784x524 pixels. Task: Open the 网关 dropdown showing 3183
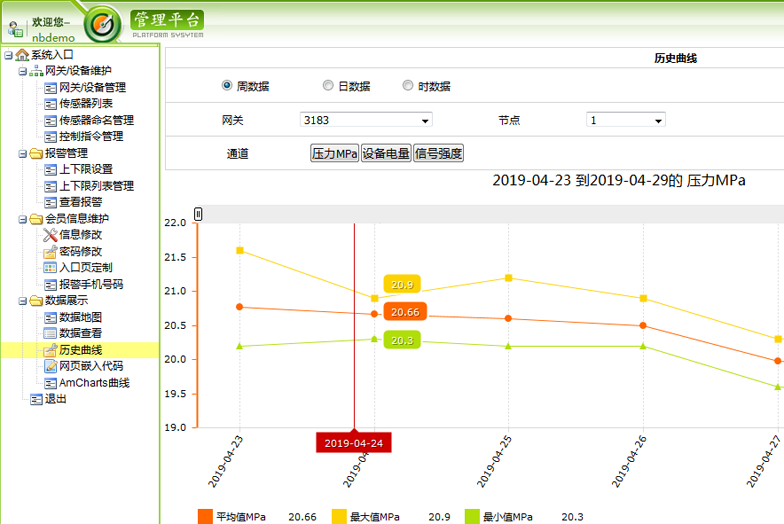tap(366, 120)
